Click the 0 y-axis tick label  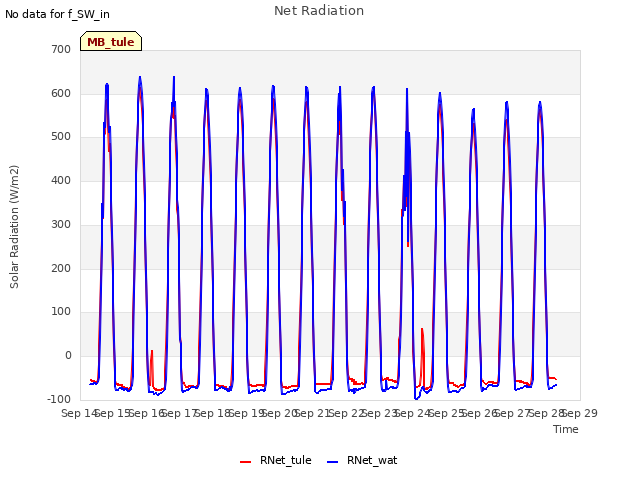[68, 356]
